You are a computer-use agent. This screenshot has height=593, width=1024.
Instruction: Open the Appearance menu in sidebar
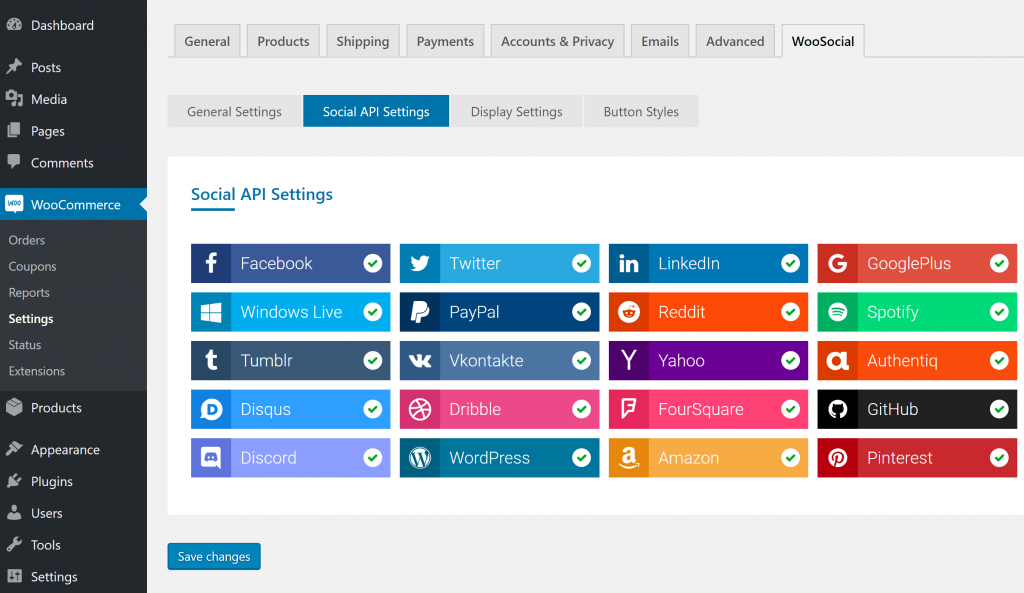65,449
